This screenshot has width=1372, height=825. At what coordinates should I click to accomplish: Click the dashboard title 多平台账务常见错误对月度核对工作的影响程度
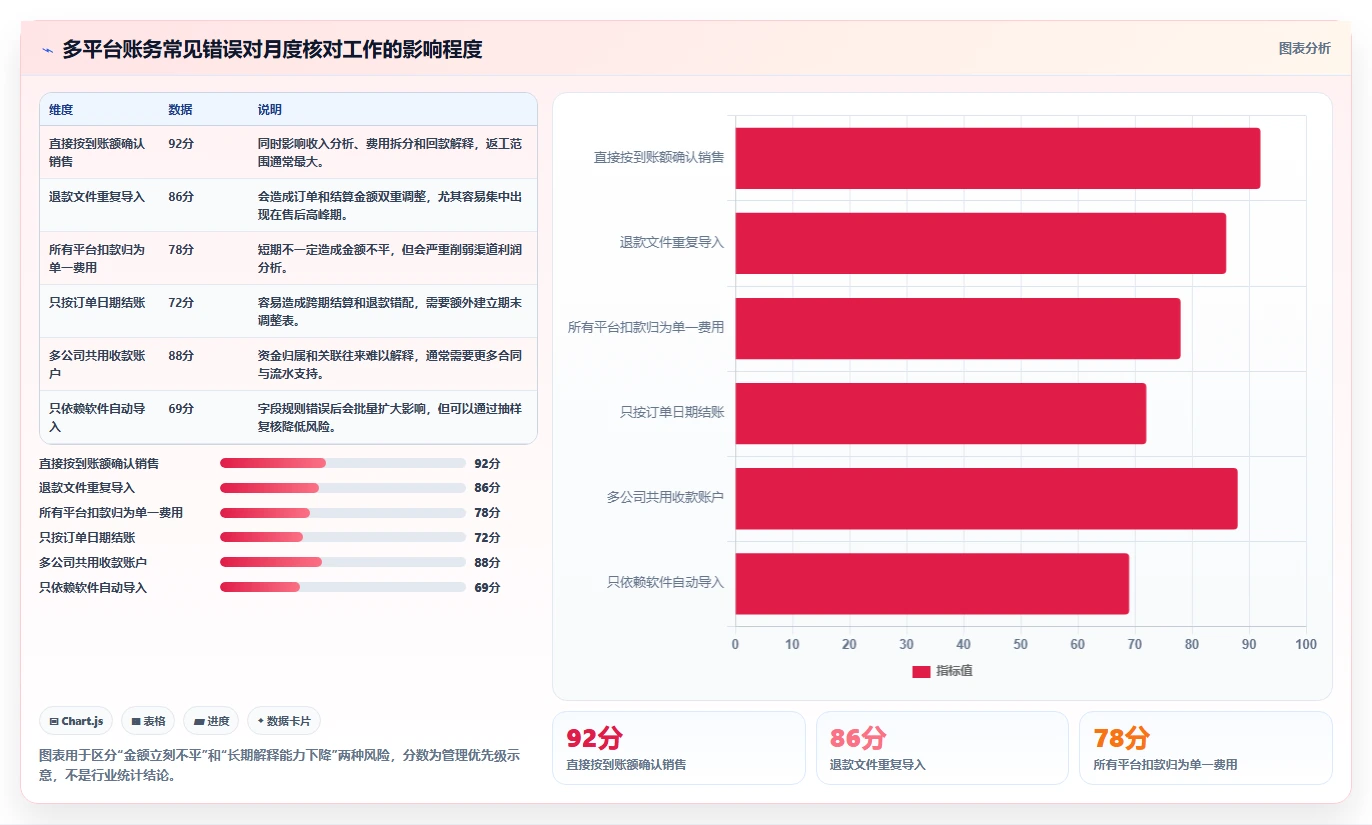[x=272, y=49]
